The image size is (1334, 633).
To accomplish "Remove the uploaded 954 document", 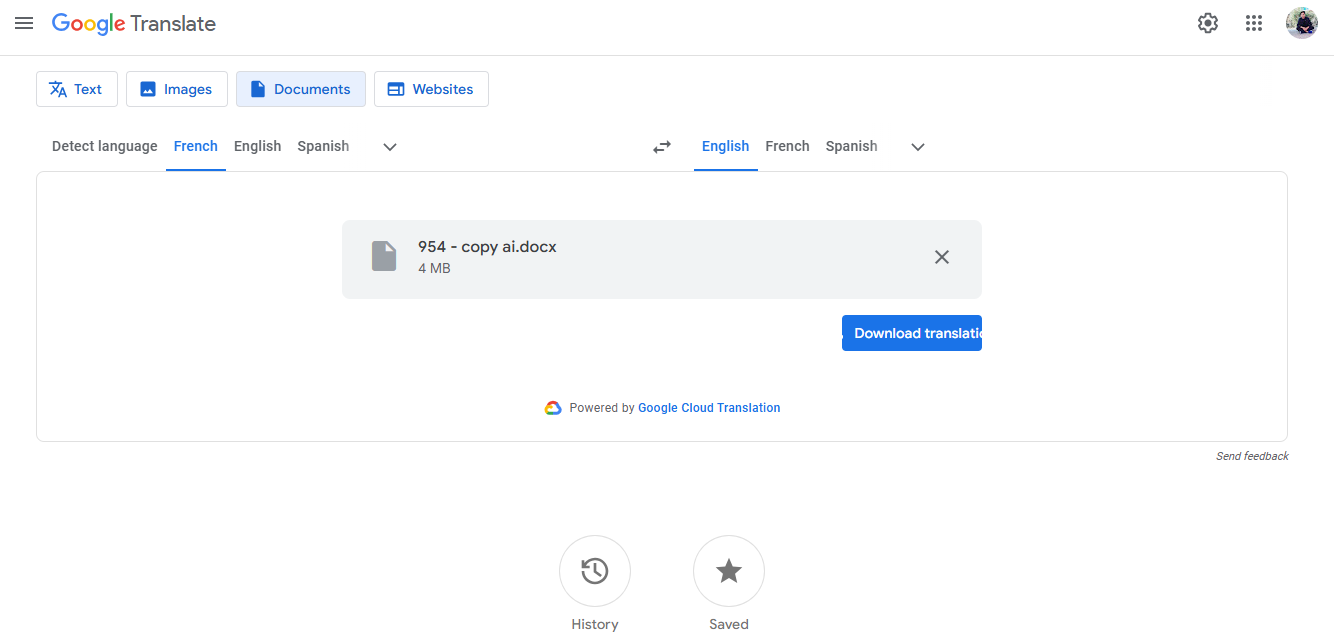I will 941,257.
